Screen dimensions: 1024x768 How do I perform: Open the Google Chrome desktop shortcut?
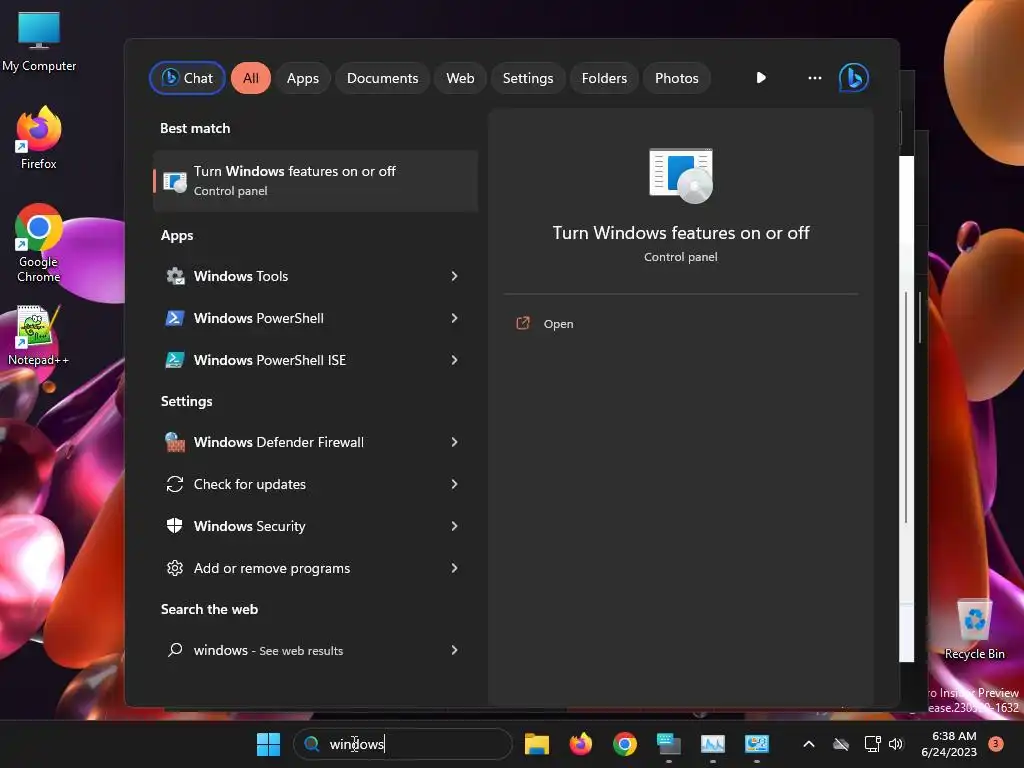pos(39,243)
